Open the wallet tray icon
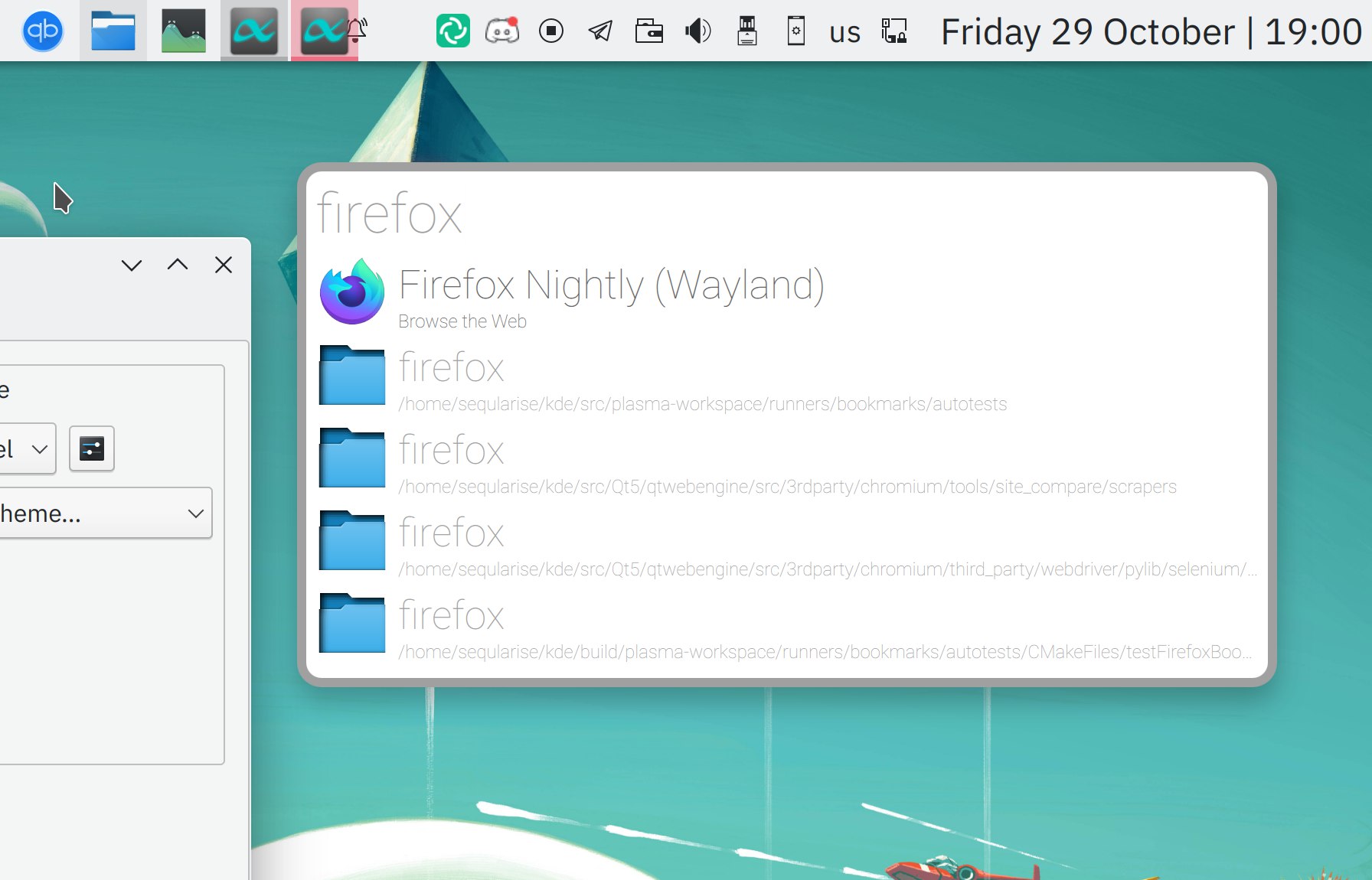Image resolution: width=1372 pixels, height=880 pixels. [649, 31]
